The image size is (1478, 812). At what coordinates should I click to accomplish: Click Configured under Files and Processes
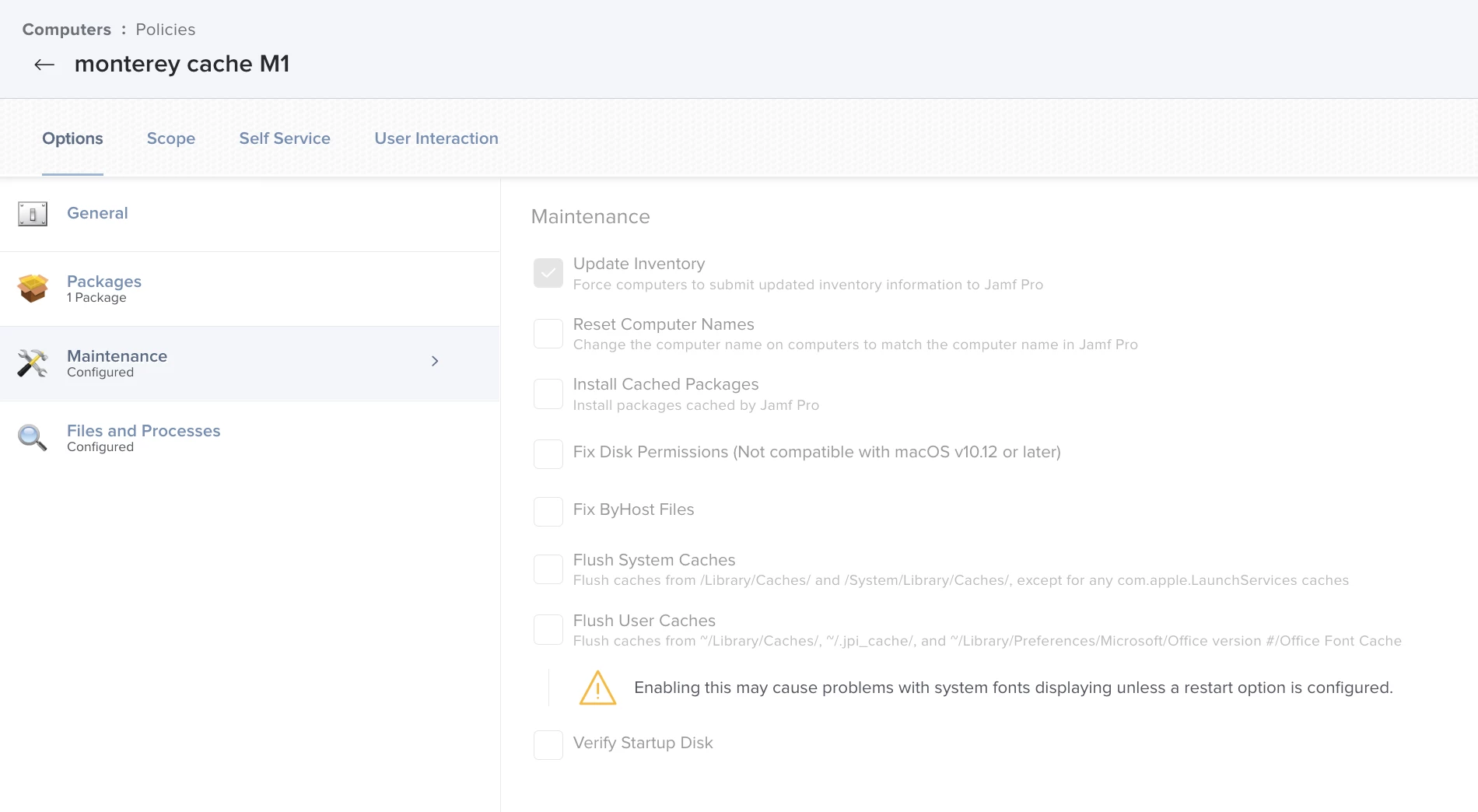pyautogui.click(x=100, y=447)
